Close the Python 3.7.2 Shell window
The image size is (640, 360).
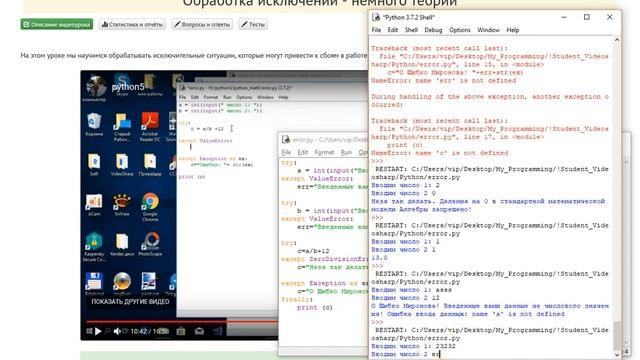[x=609, y=17]
